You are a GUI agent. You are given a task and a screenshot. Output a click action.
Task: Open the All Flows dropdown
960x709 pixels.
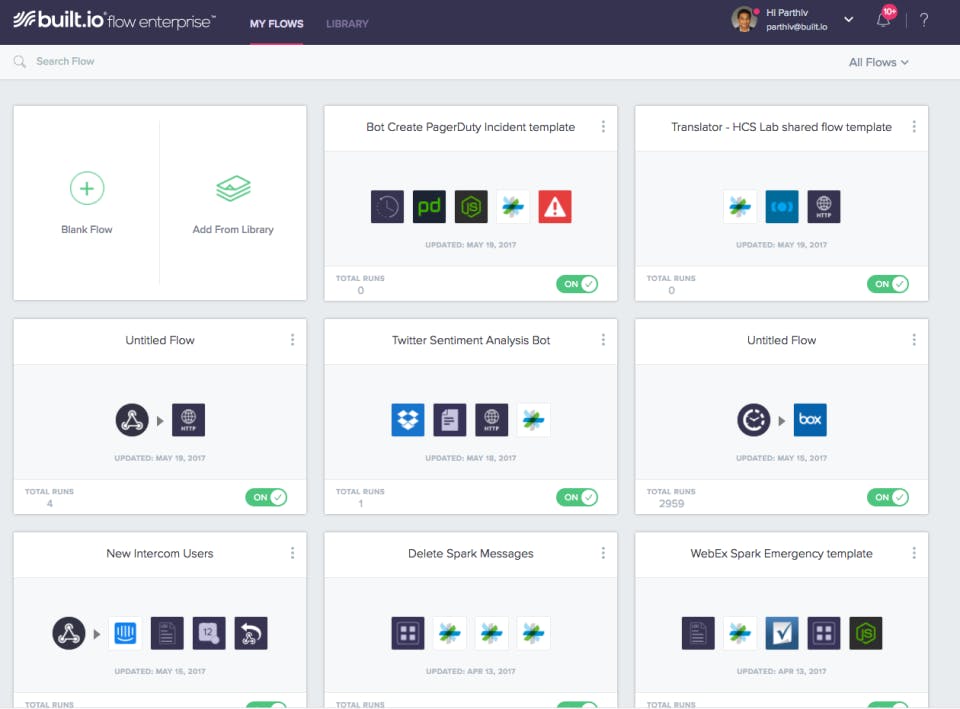pos(877,61)
